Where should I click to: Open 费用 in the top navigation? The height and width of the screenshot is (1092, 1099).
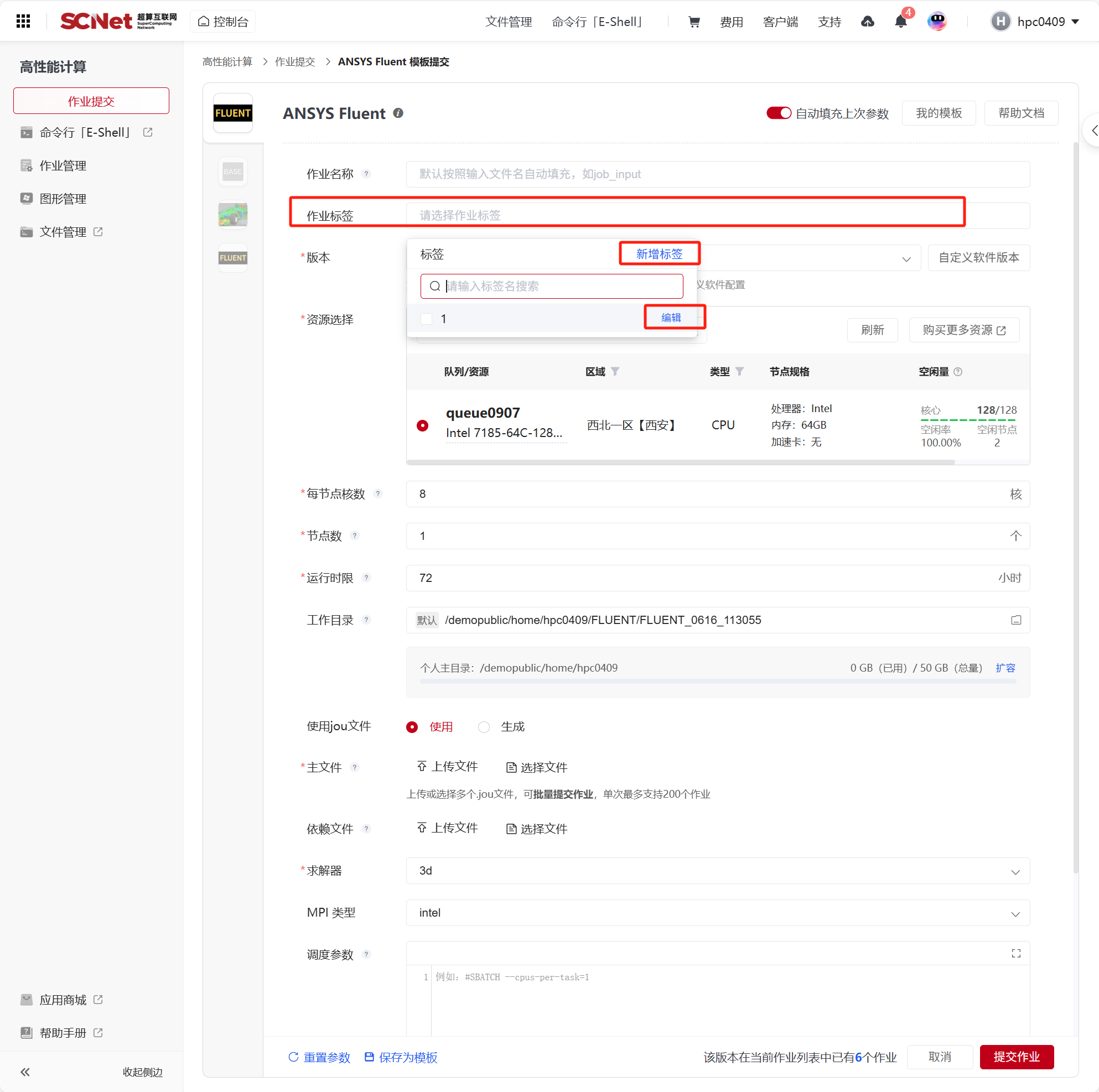[732, 22]
